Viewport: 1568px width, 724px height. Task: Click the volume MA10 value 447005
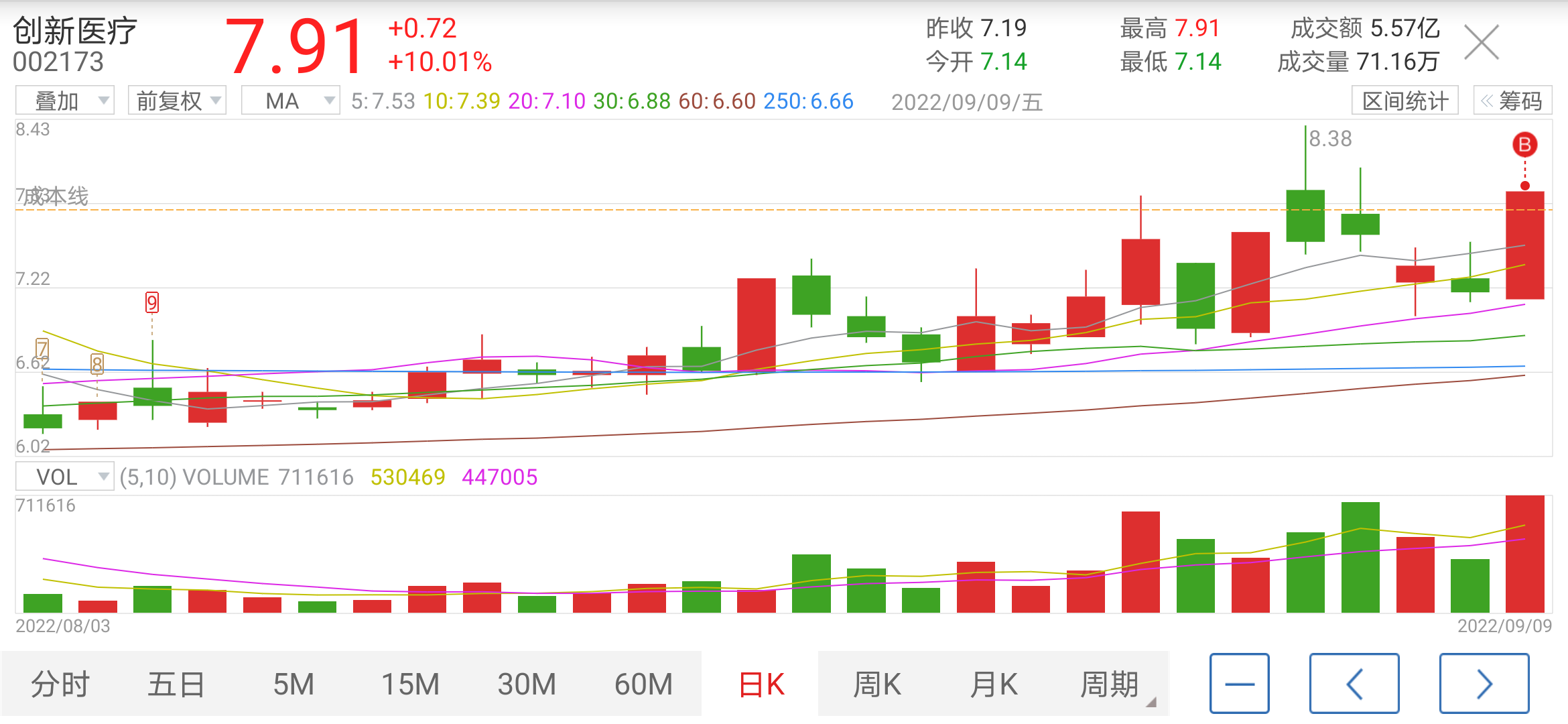(x=499, y=477)
